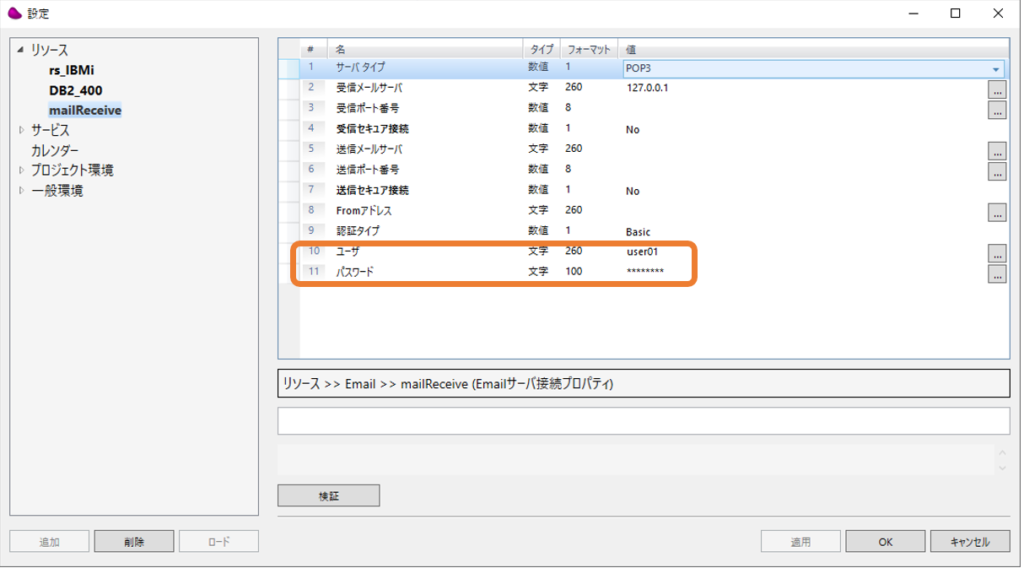Select the 受信セキュア接続 property name
Screen dimensions: 1024x568
(x=372, y=129)
